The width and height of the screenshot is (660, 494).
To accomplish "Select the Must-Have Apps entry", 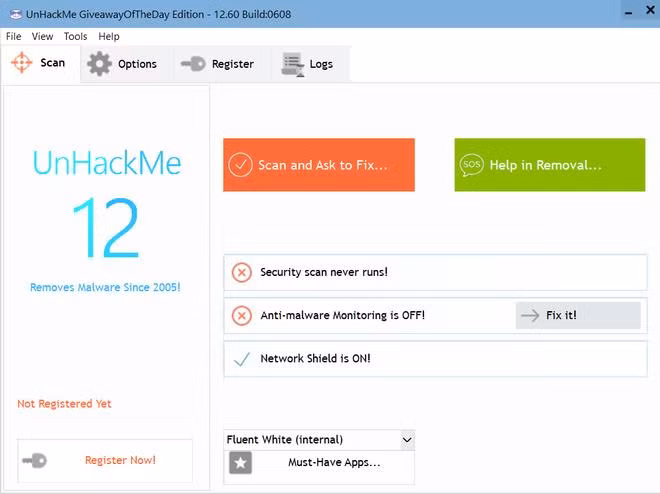I will [334, 463].
